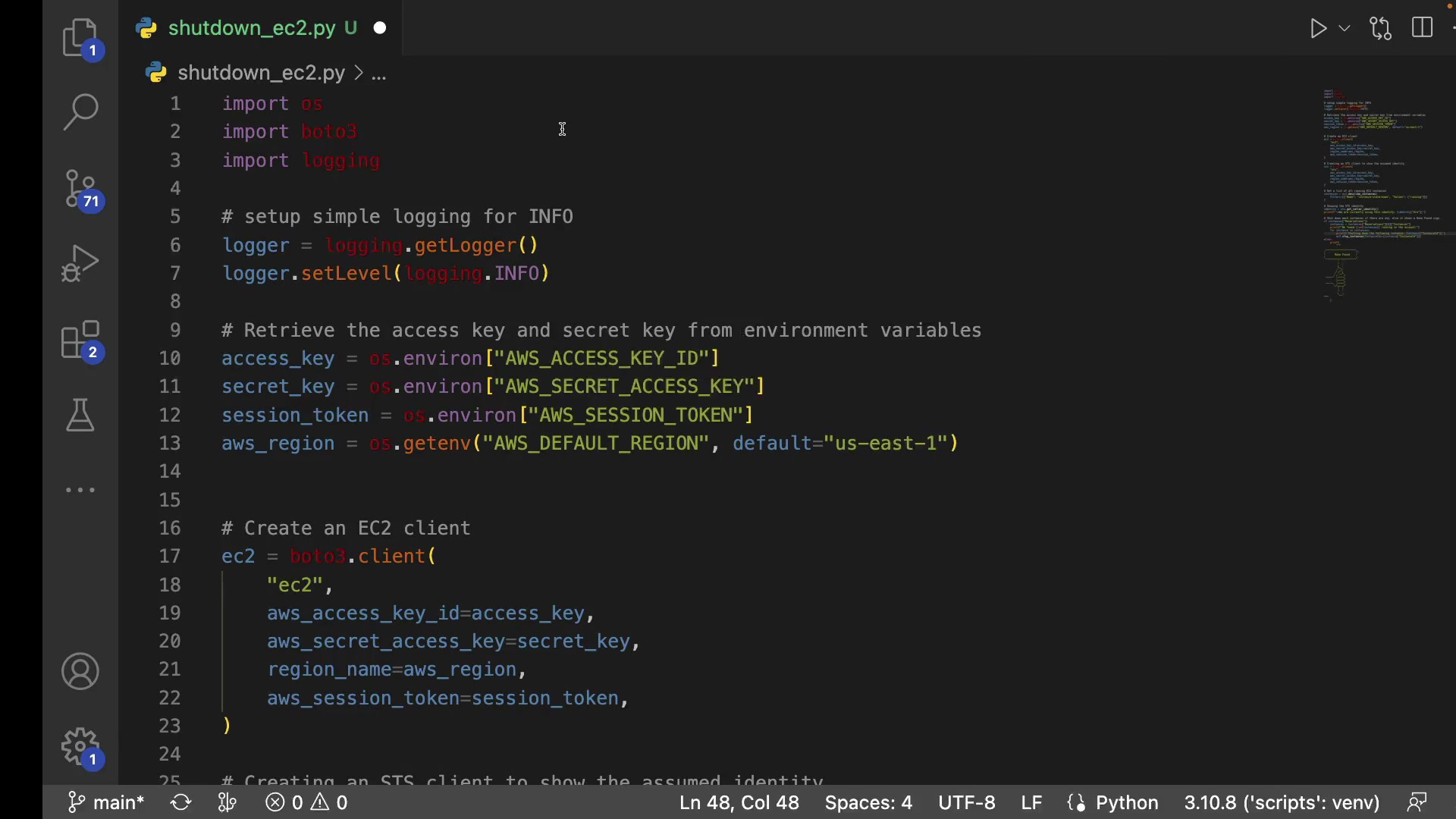Open the Testing flask icon
The image size is (1456, 819).
[80, 415]
